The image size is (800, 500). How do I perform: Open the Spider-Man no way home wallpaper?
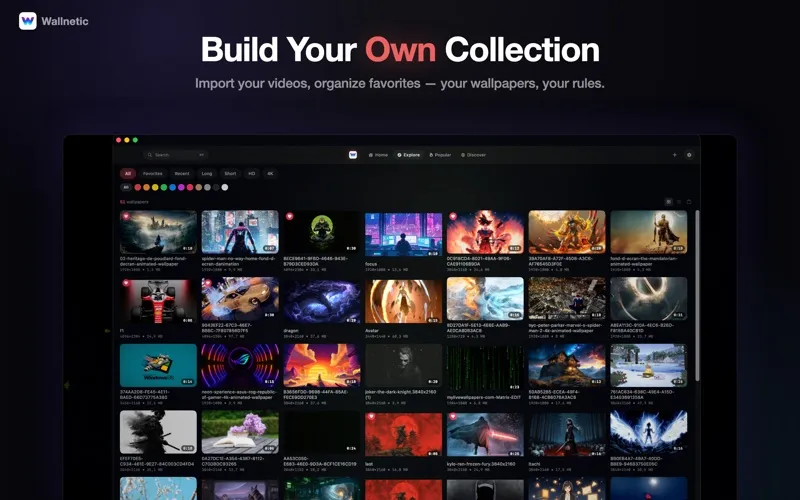click(x=240, y=232)
